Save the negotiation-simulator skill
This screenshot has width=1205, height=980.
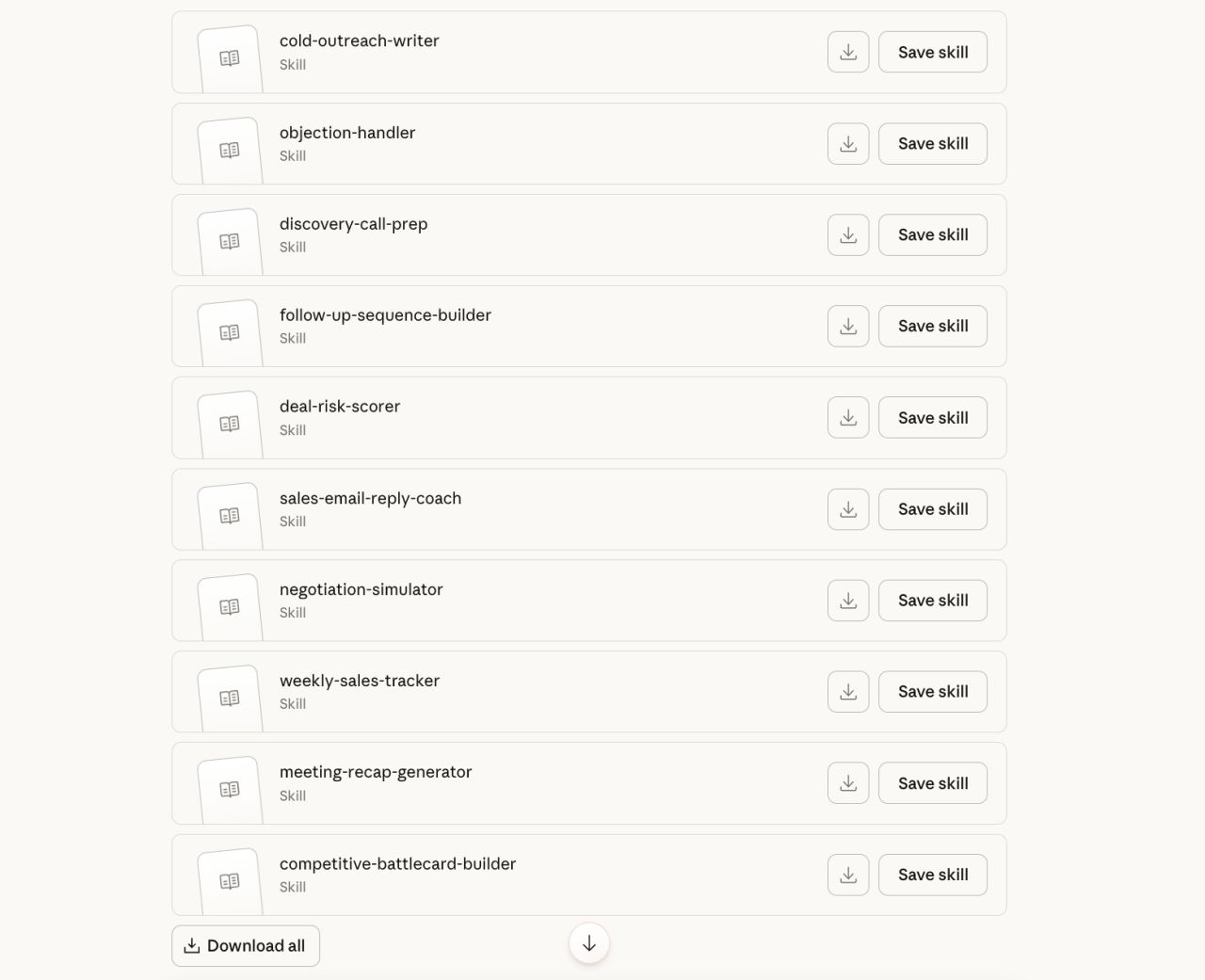point(932,600)
